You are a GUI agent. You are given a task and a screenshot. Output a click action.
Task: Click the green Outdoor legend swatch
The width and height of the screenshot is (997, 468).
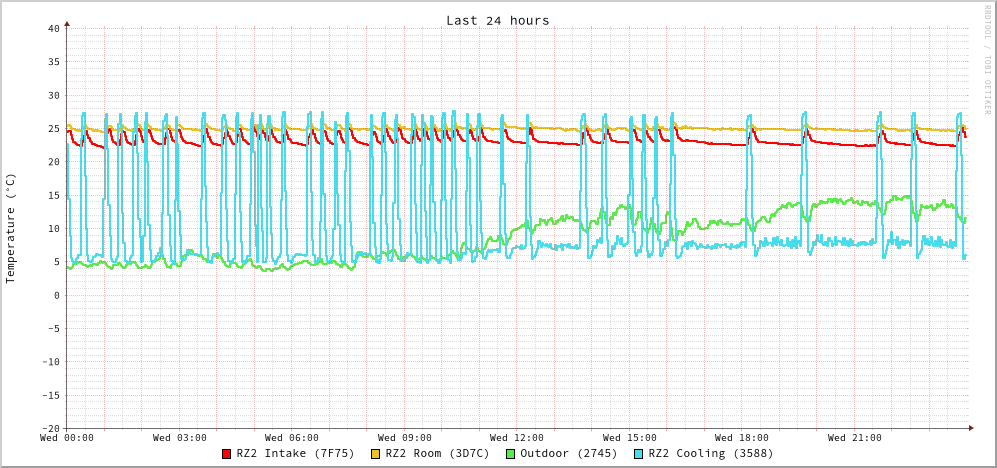(510, 454)
